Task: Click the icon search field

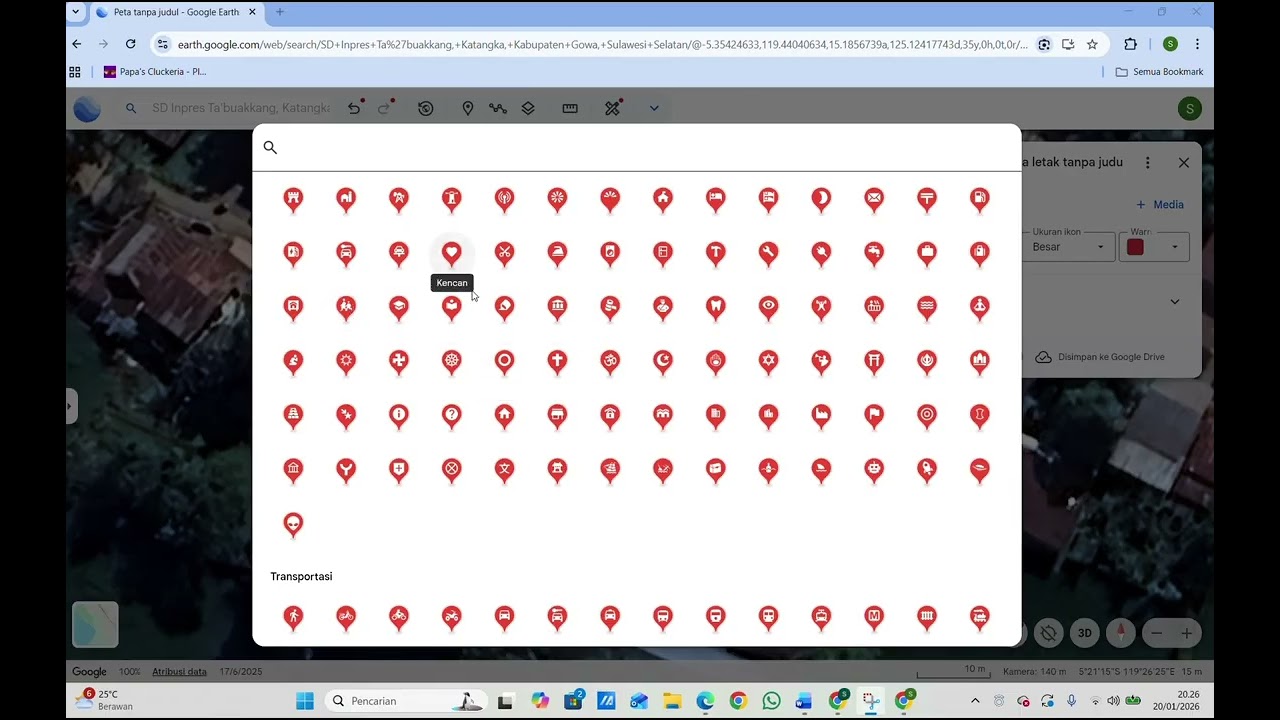Action: coord(637,147)
